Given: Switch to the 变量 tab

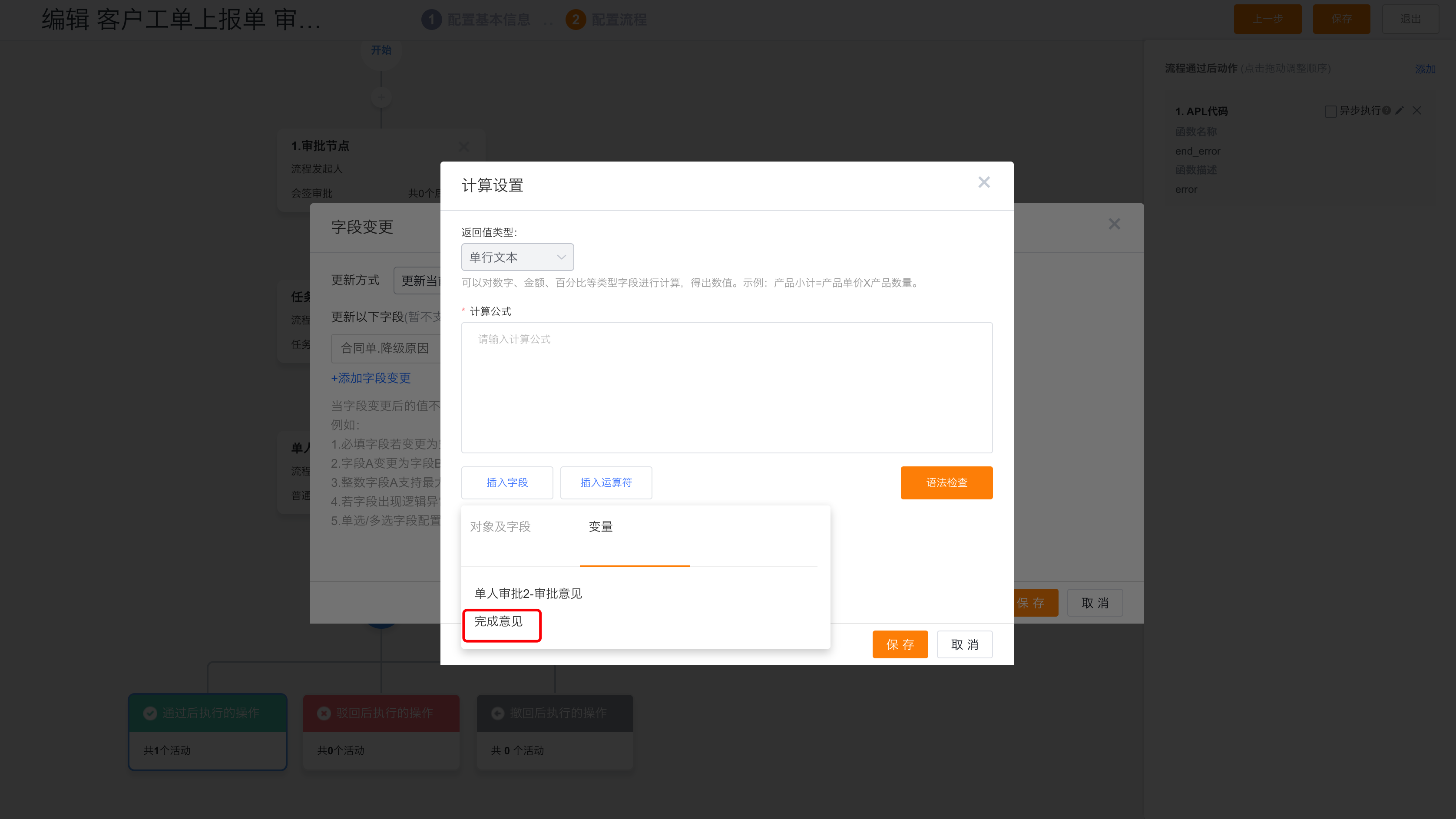Looking at the screenshot, I should click(x=600, y=526).
